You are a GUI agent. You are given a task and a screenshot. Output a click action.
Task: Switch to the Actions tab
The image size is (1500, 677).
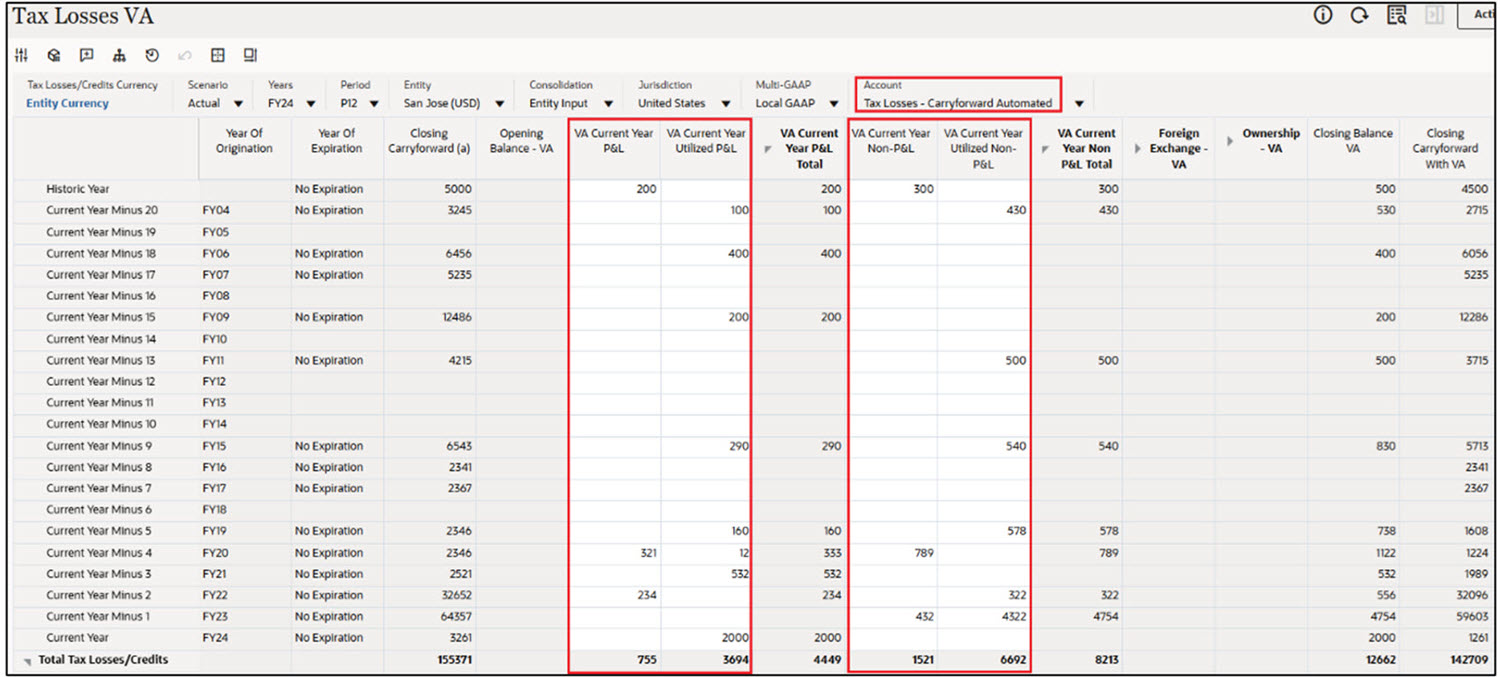tap(1485, 15)
